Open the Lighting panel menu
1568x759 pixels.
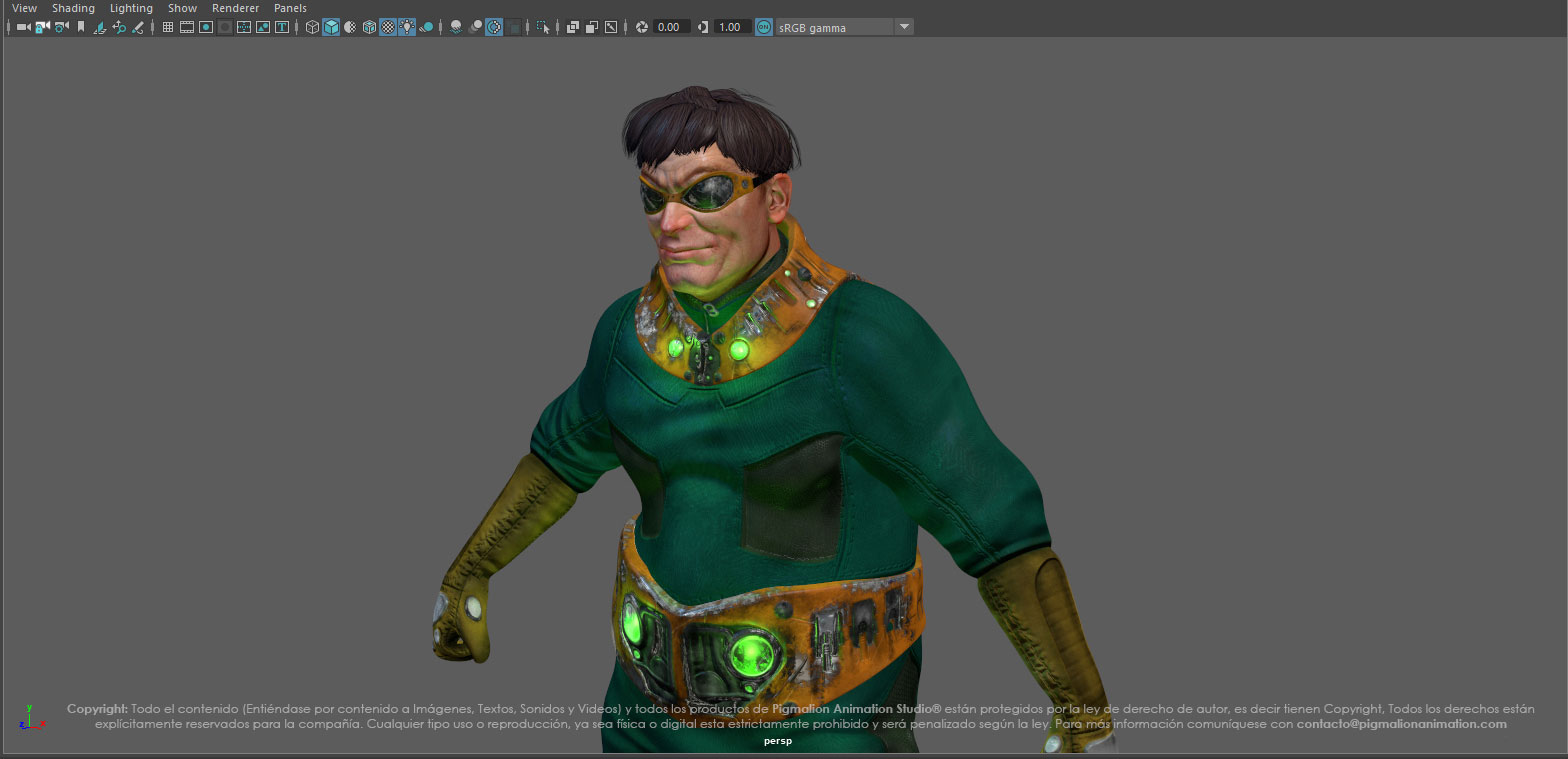(x=131, y=8)
